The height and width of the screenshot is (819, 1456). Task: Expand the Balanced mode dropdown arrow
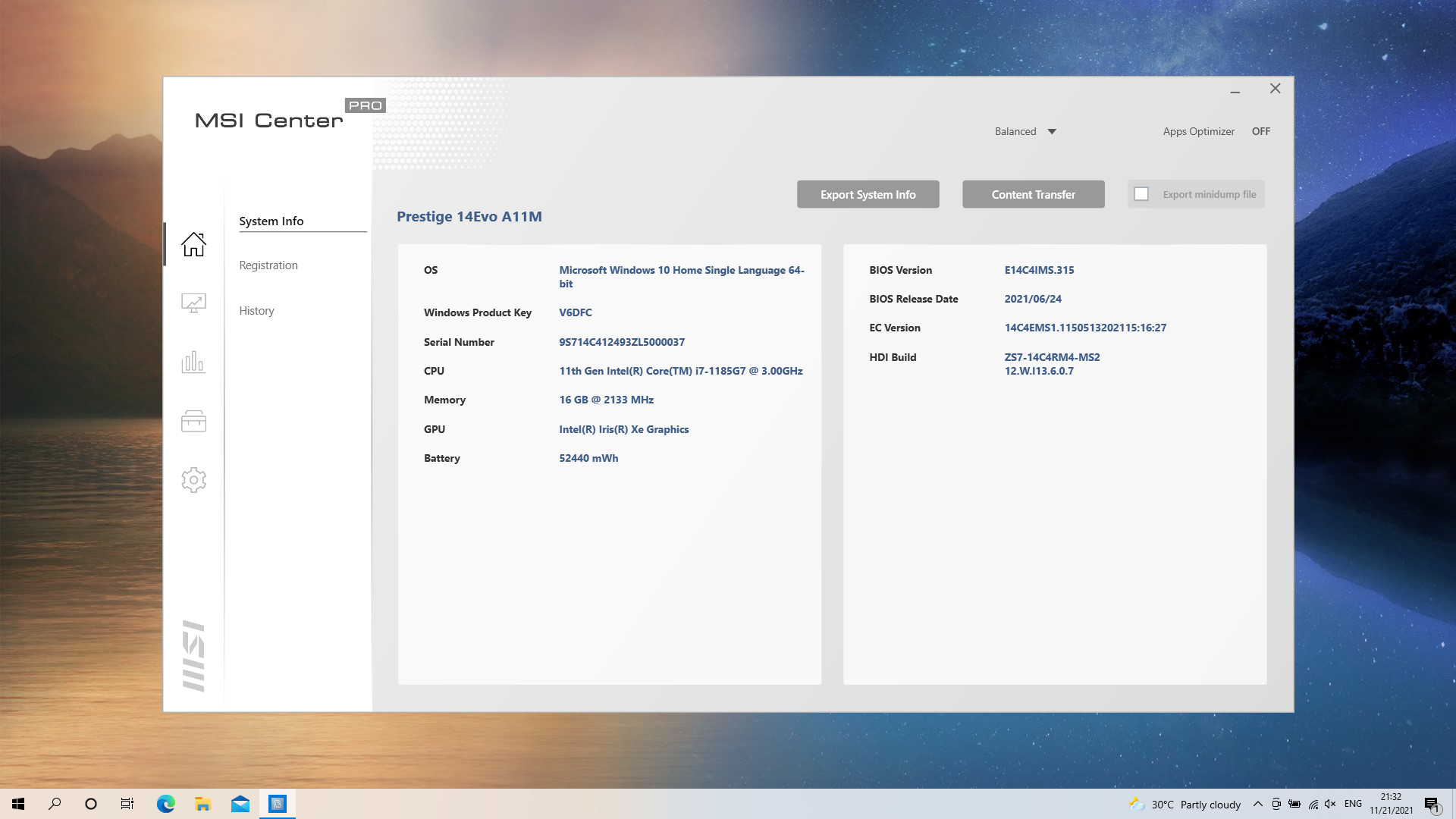click(1052, 132)
